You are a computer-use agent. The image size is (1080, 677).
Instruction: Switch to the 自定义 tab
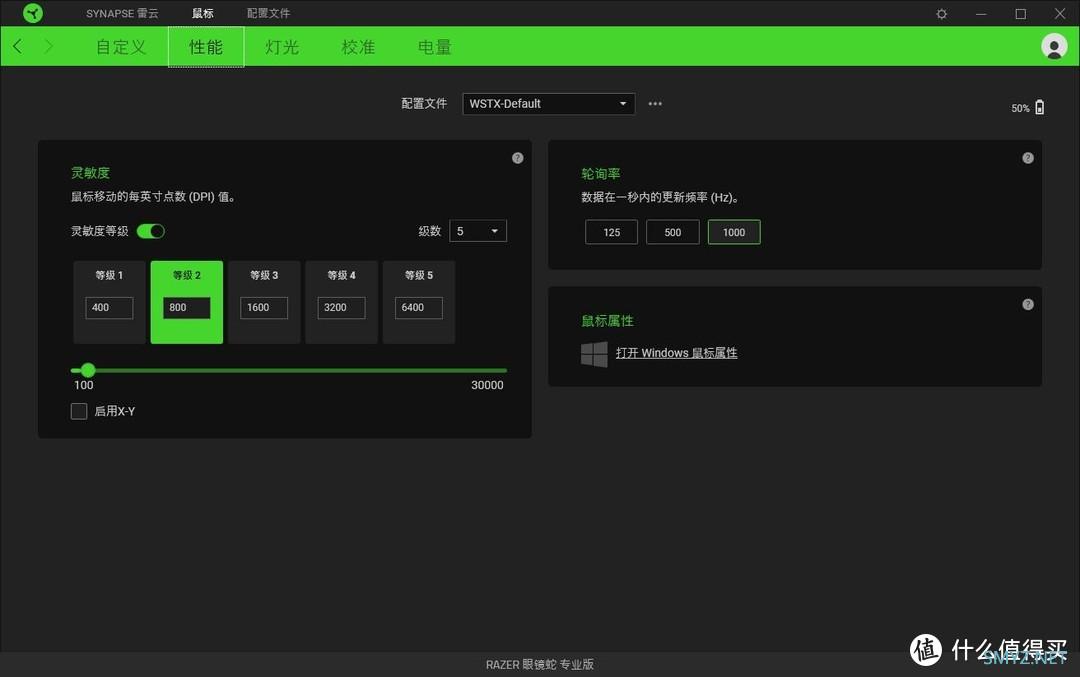(x=121, y=47)
